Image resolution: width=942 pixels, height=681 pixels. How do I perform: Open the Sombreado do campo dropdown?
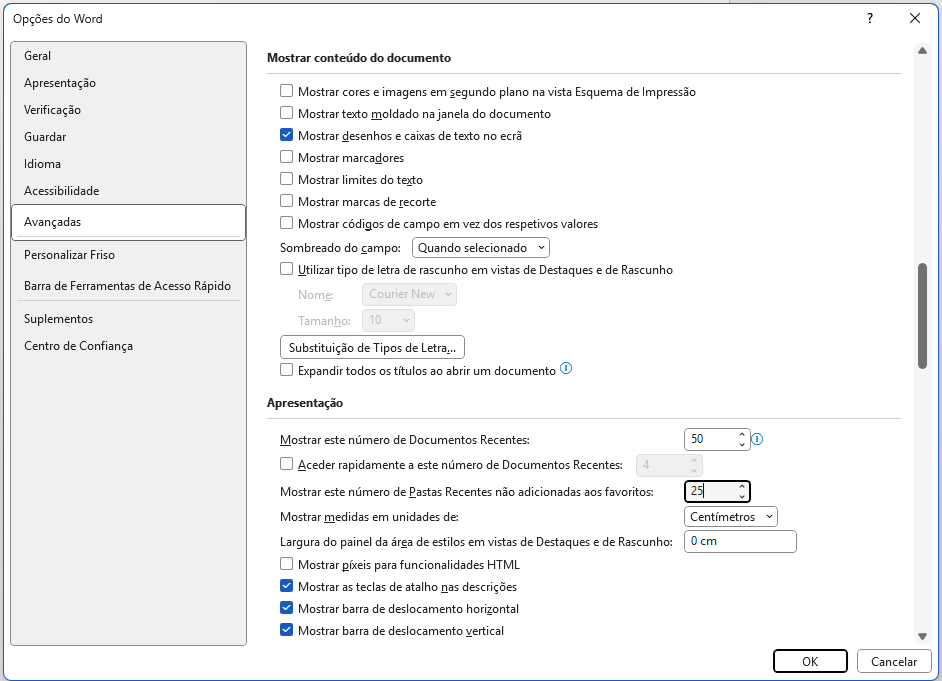point(481,247)
